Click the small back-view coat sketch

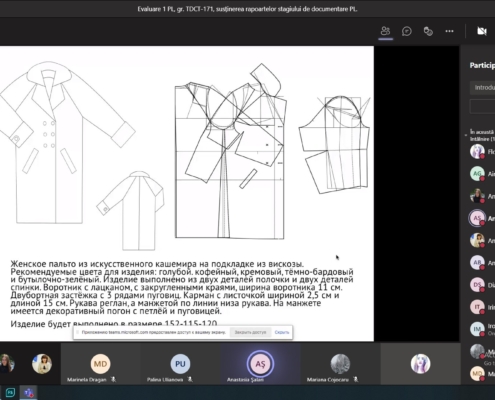[x=131, y=211]
